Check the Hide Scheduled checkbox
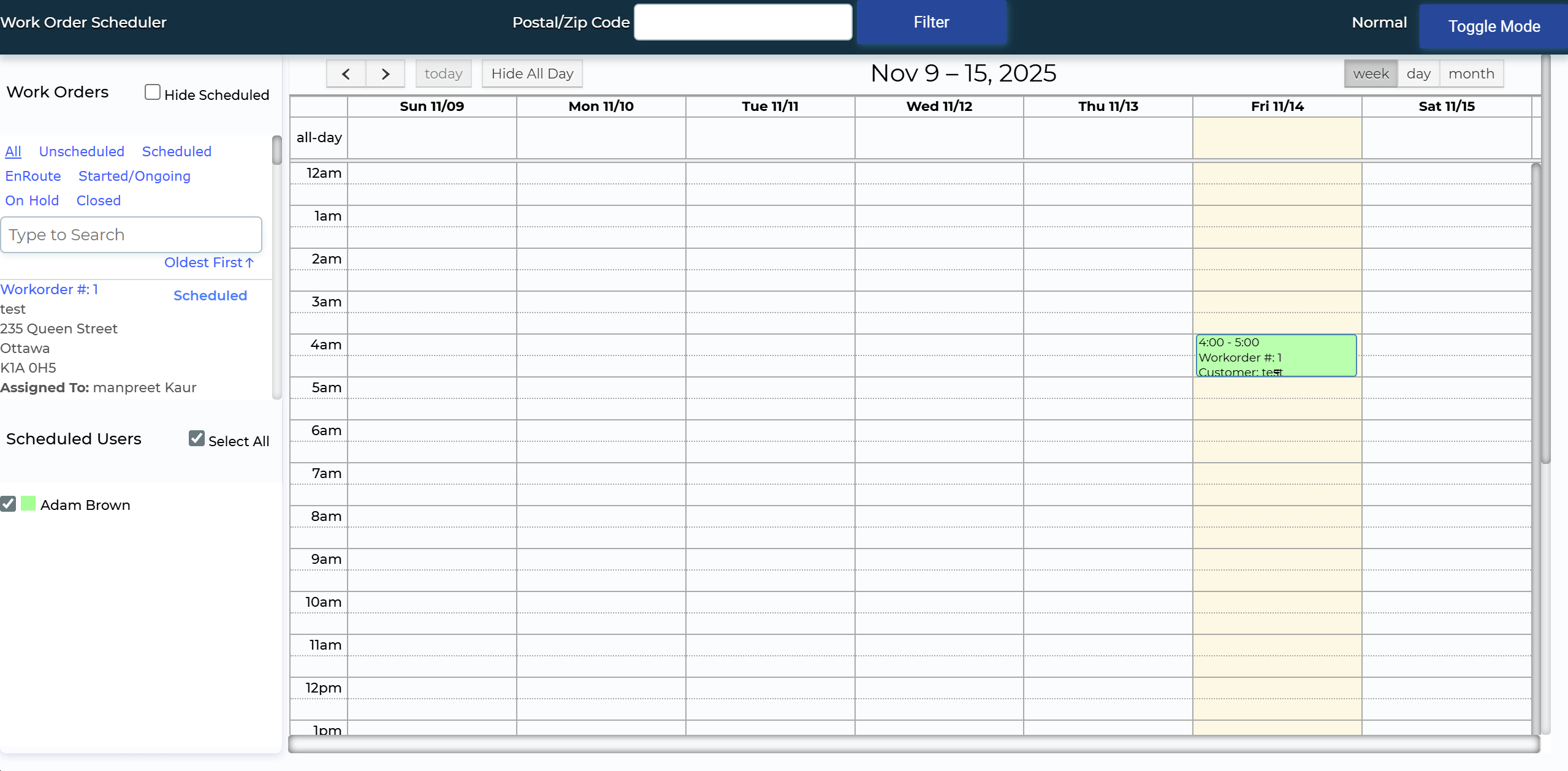1568x771 pixels. coord(153,93)
